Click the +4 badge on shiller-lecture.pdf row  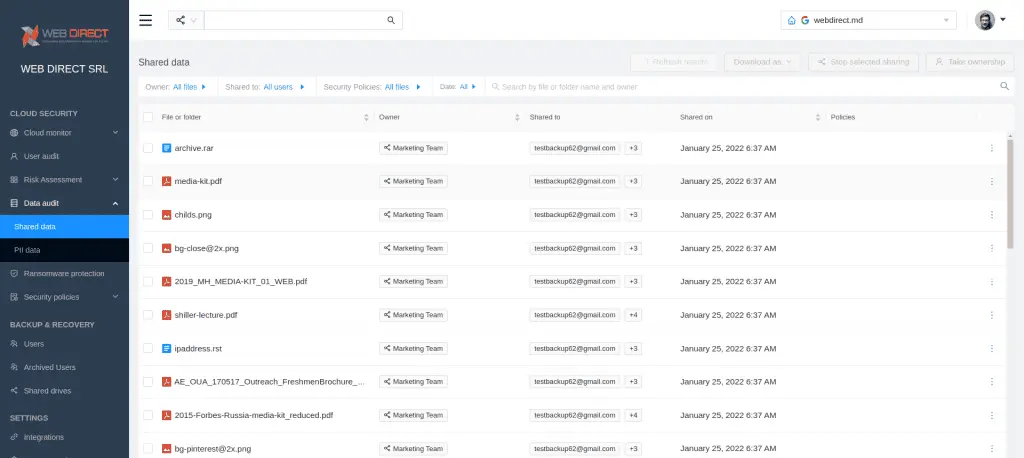point(633,315)
